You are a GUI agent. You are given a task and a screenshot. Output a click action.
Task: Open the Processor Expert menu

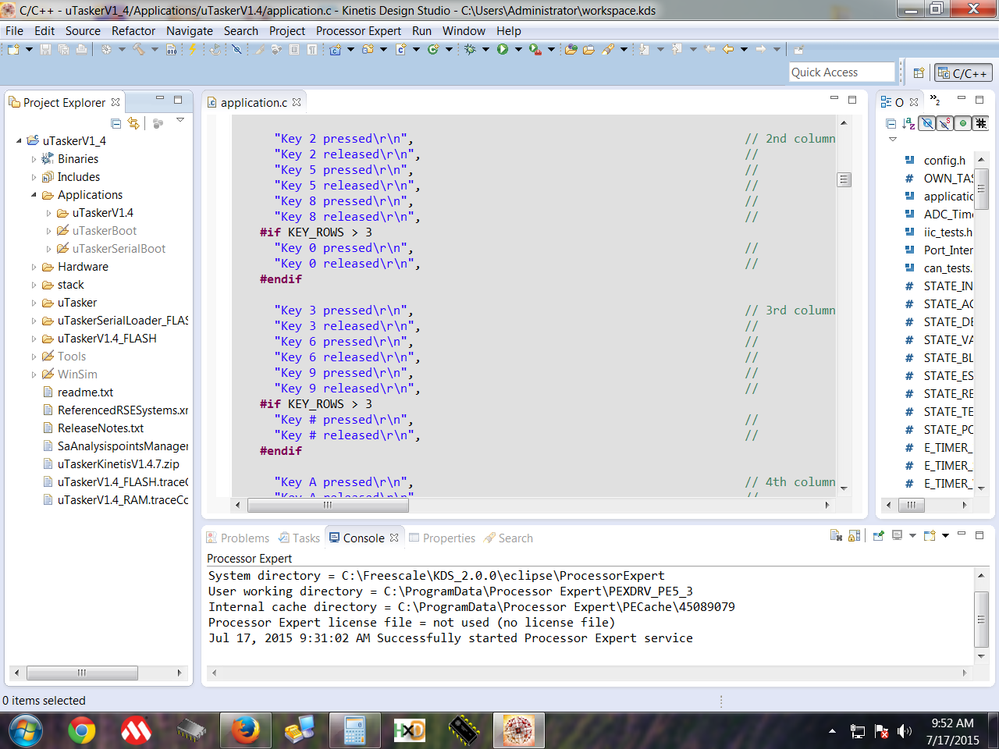[358, 31]
